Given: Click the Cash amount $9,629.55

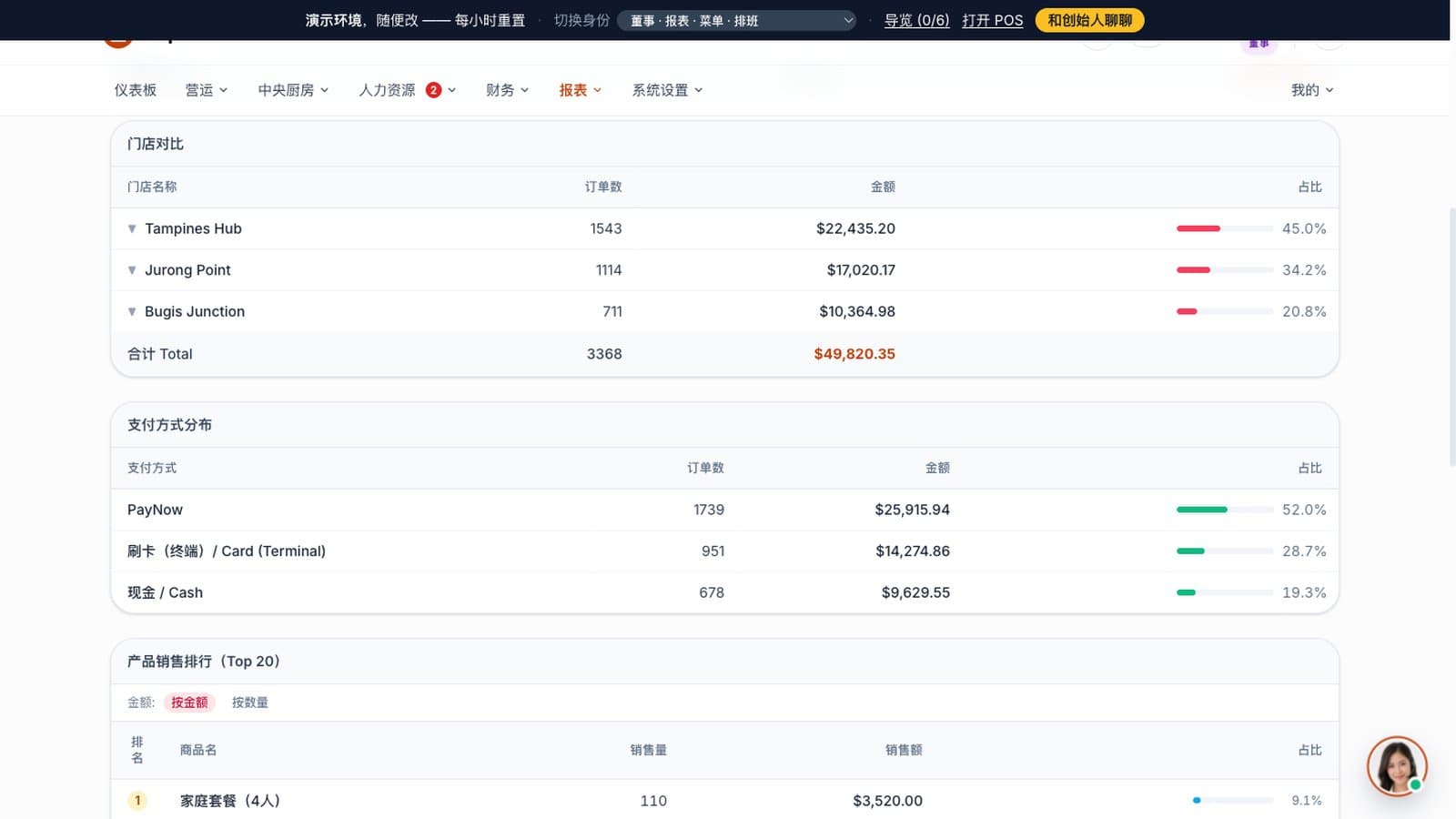Looking at the screenshot, I should point(915,592).
